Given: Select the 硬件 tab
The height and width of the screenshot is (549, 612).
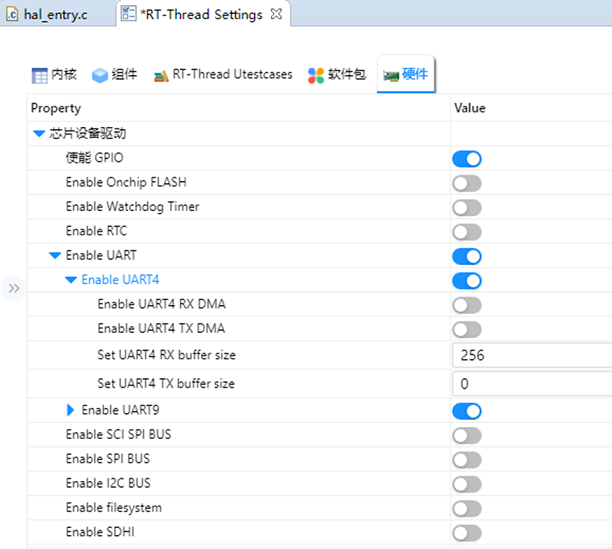Looking at the screenshot, I should tap(406, 74).
